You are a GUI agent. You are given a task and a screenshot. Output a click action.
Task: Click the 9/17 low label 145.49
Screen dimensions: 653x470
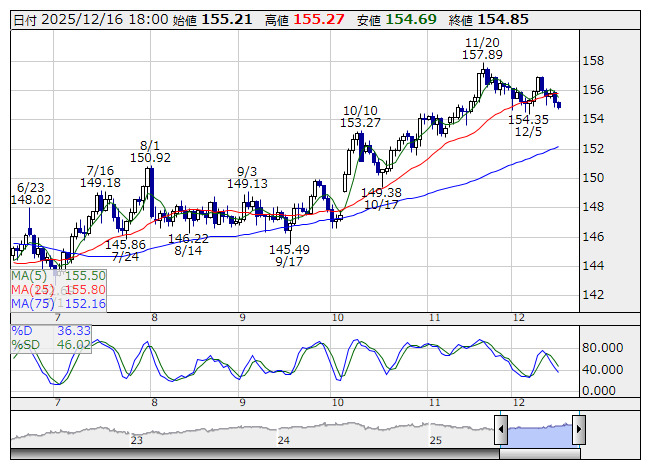(x=289, y=249)
